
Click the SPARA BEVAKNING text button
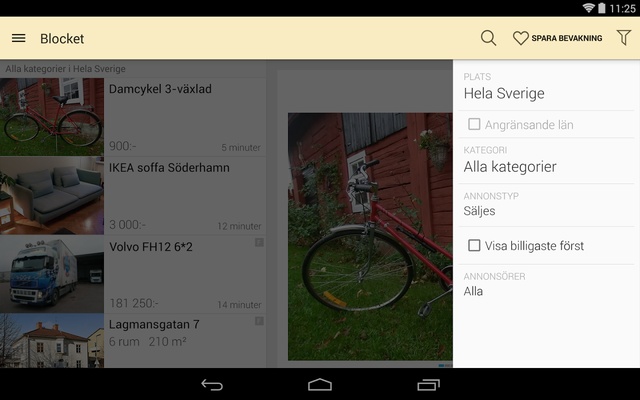(567, 38)
